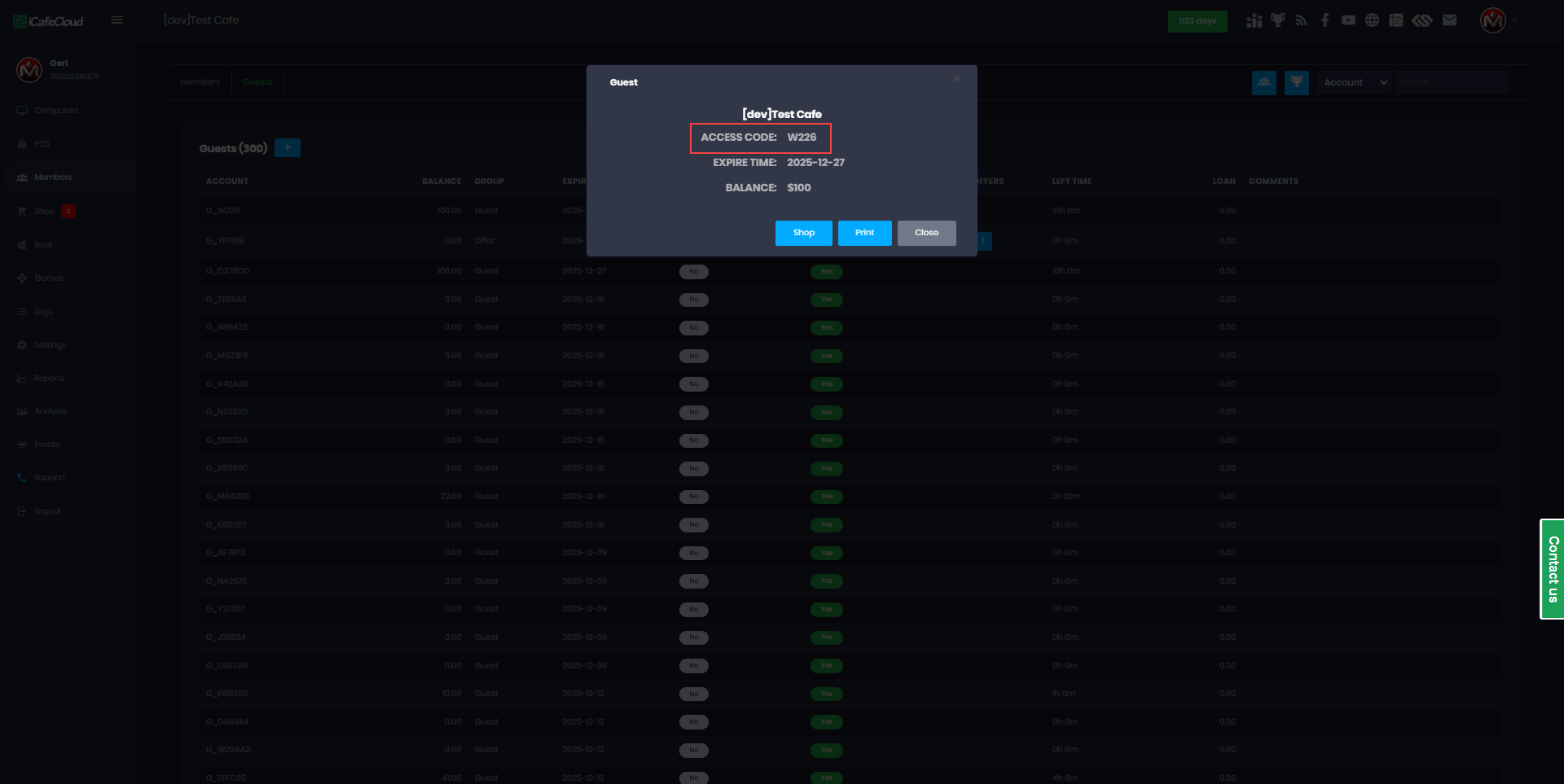This screenshot has height=784, width=1564.
Task: Open Settings gear in the sidebar
Action: tap(50, 345)
